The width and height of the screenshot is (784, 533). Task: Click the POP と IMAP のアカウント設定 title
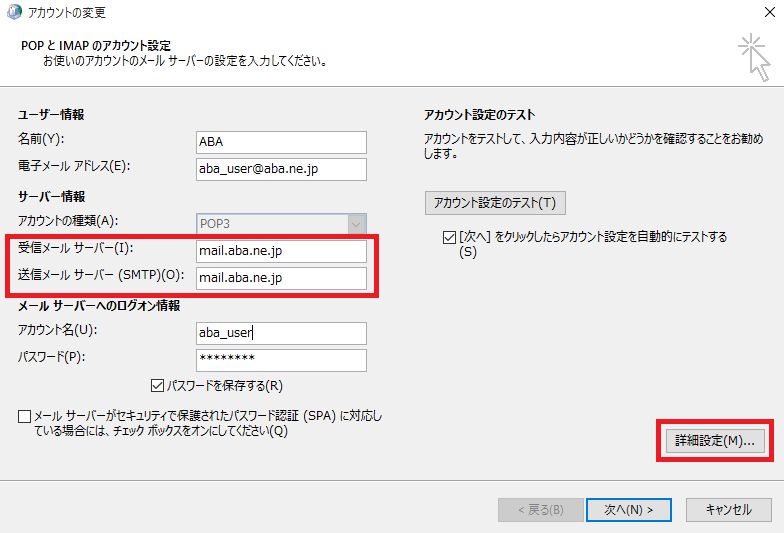point(96,46)
